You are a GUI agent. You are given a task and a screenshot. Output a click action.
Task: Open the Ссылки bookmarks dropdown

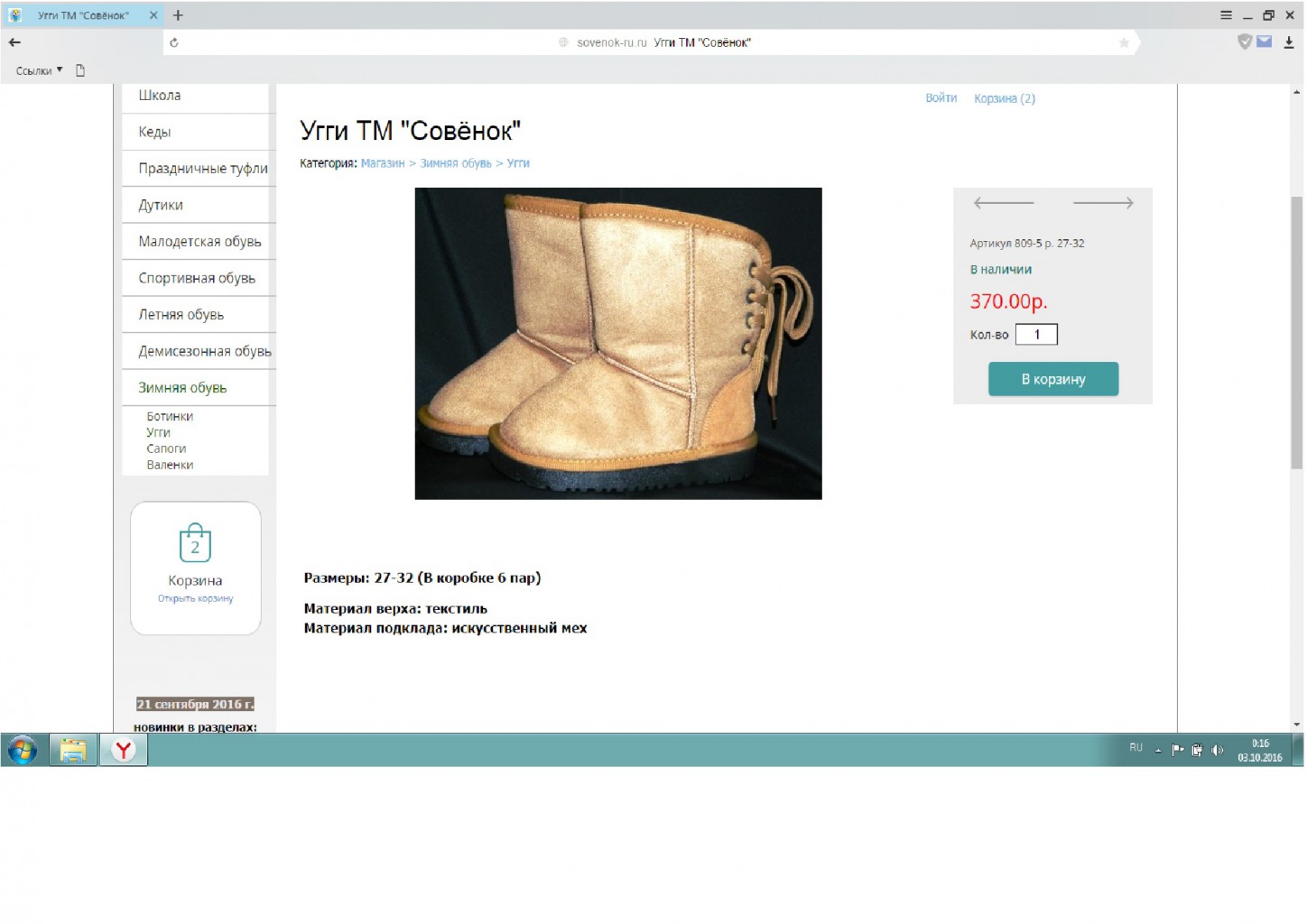40,70
